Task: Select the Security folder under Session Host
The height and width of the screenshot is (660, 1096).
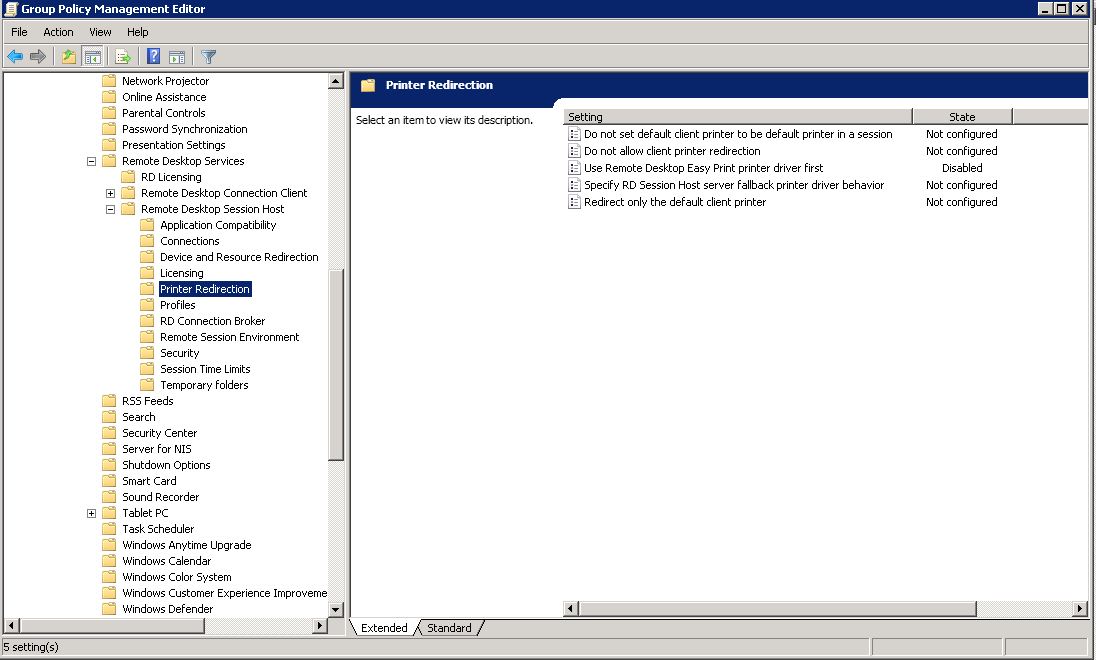Action: pyautogui.click(x=180, y=353)
